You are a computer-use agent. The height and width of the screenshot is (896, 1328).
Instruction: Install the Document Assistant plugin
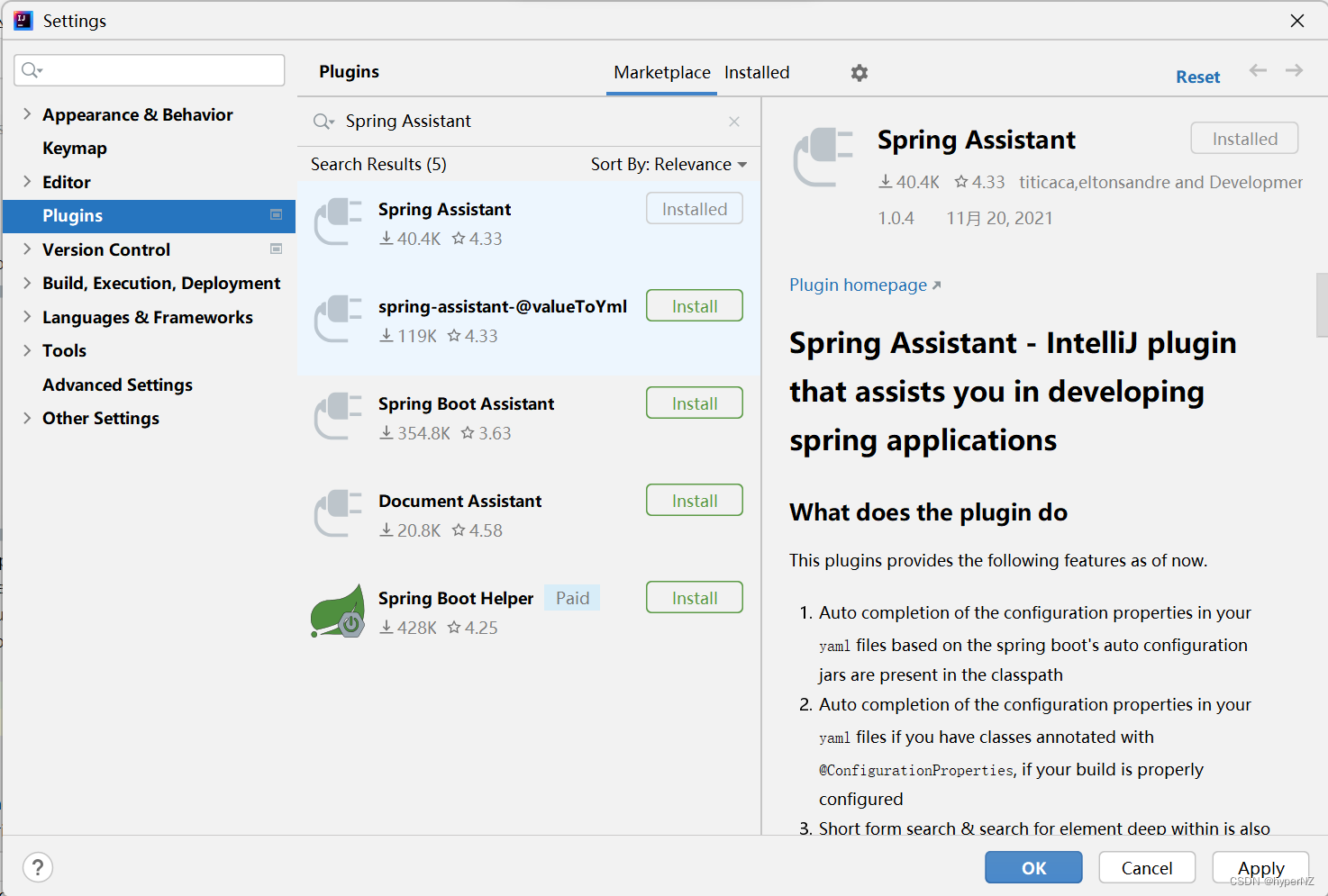(x=695, y=501)
